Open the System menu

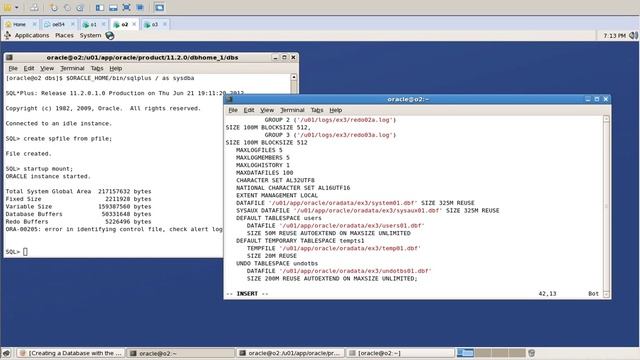pyautogui.click(x=90, y=36)
